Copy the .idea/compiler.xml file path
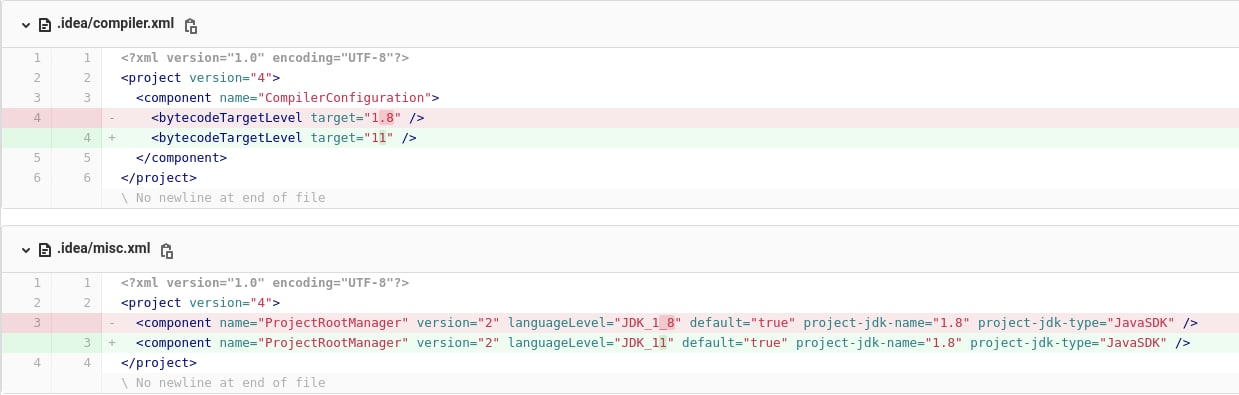Image resolution: width=1239 pixels, height=395 pixels. (x=192, y=26)
